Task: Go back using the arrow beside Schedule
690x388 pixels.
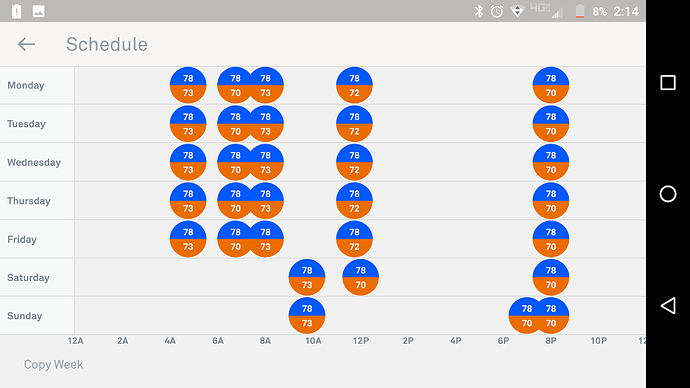Action: [26, 44]
